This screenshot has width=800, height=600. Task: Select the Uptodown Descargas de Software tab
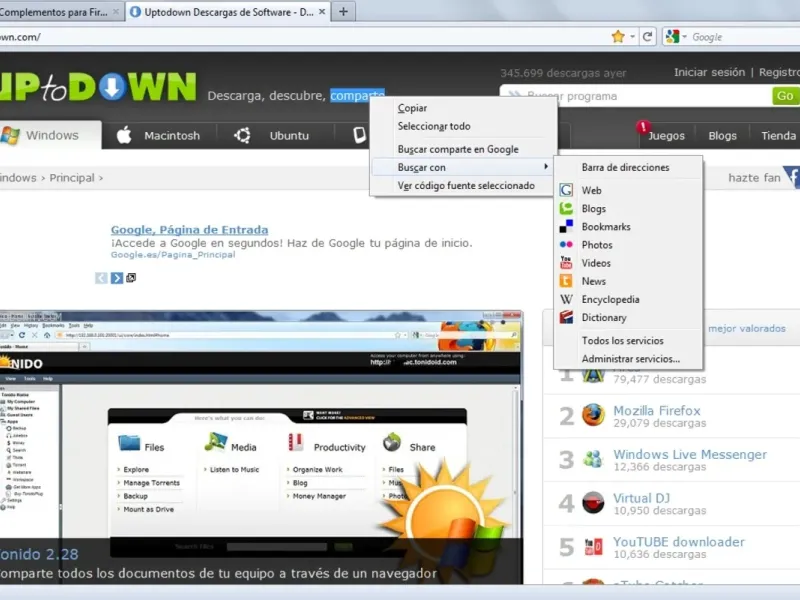click(x=228, y=12)
